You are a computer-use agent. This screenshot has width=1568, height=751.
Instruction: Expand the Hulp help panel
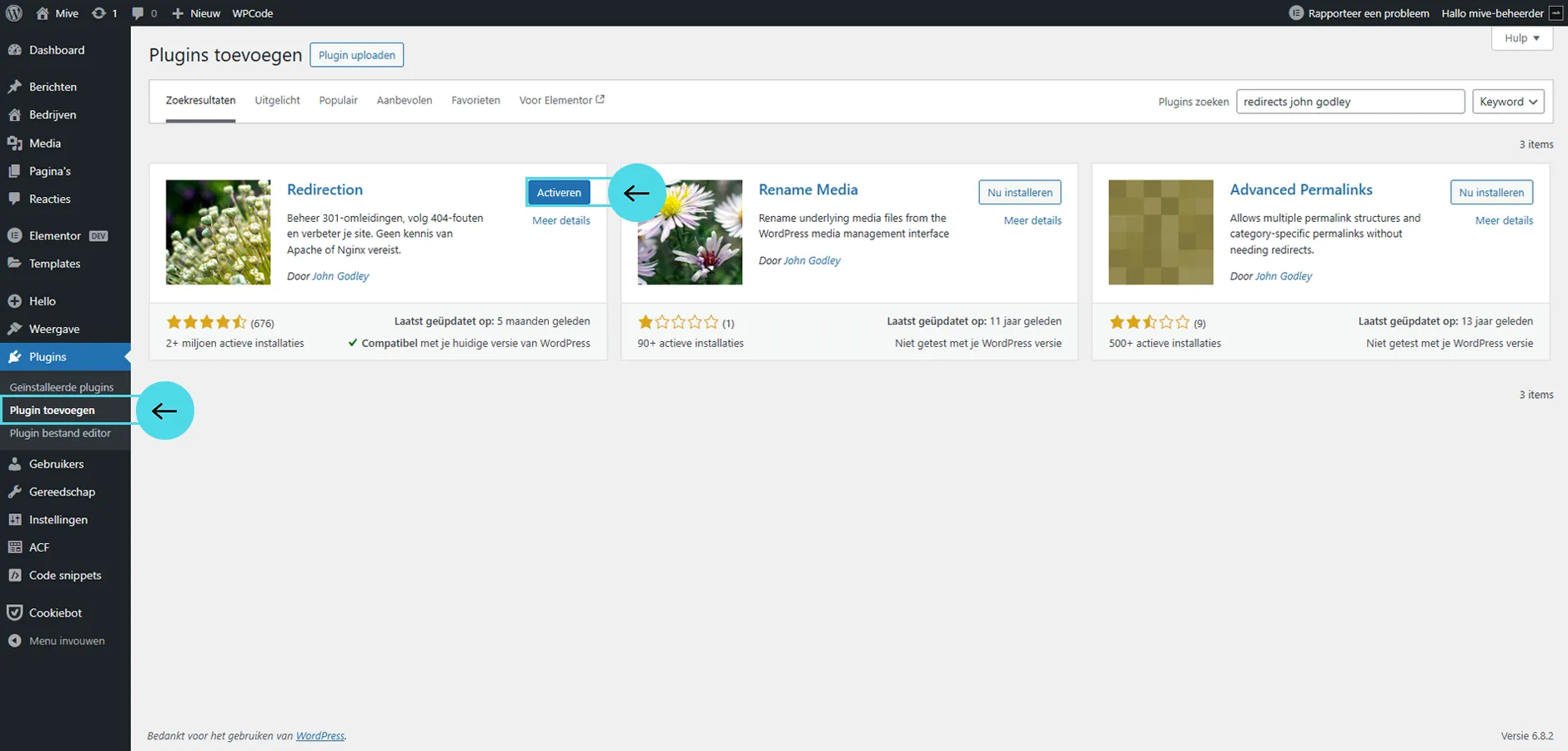pyautogui.click(x=1521, y=38)
